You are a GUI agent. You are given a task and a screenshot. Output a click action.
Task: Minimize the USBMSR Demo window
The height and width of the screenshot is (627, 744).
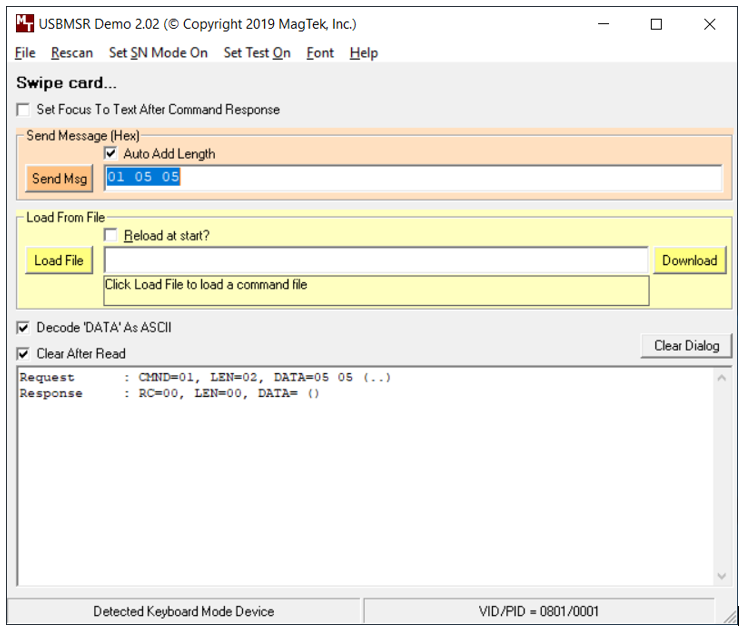tap(603, 24)
